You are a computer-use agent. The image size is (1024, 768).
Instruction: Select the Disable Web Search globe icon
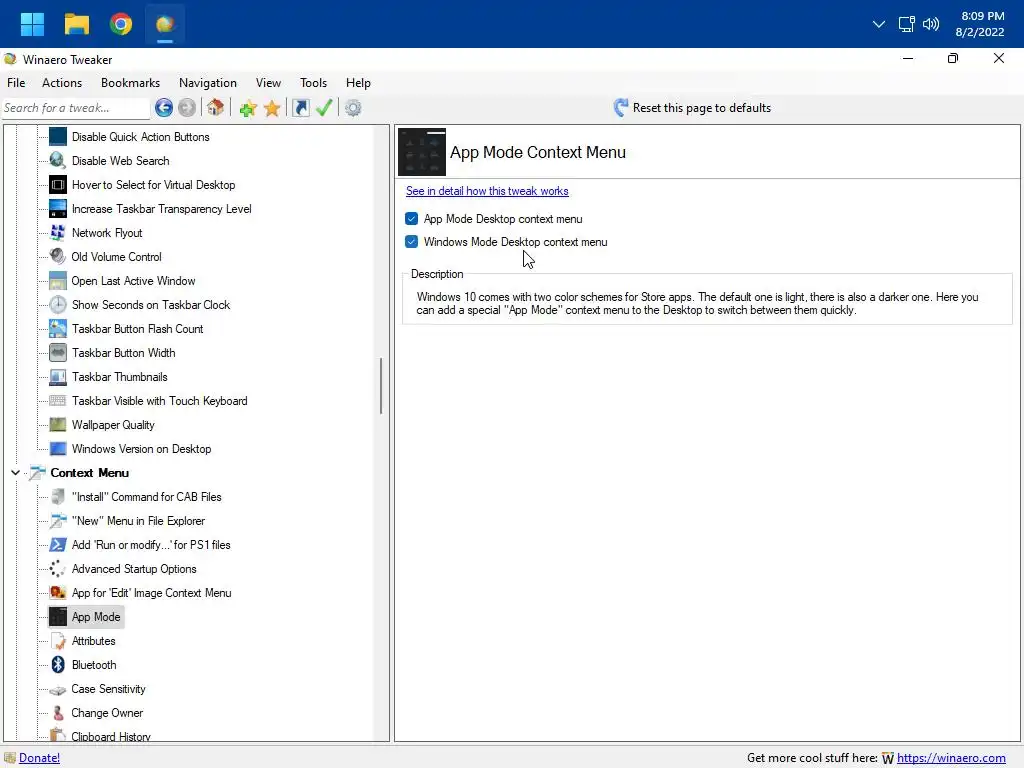(x=57, y=161)
